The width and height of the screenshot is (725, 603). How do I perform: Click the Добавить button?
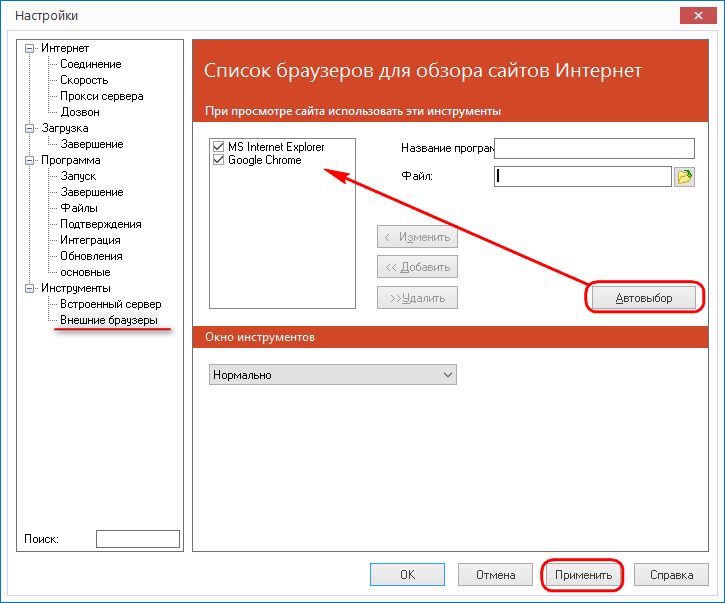[x=418, y=267]
